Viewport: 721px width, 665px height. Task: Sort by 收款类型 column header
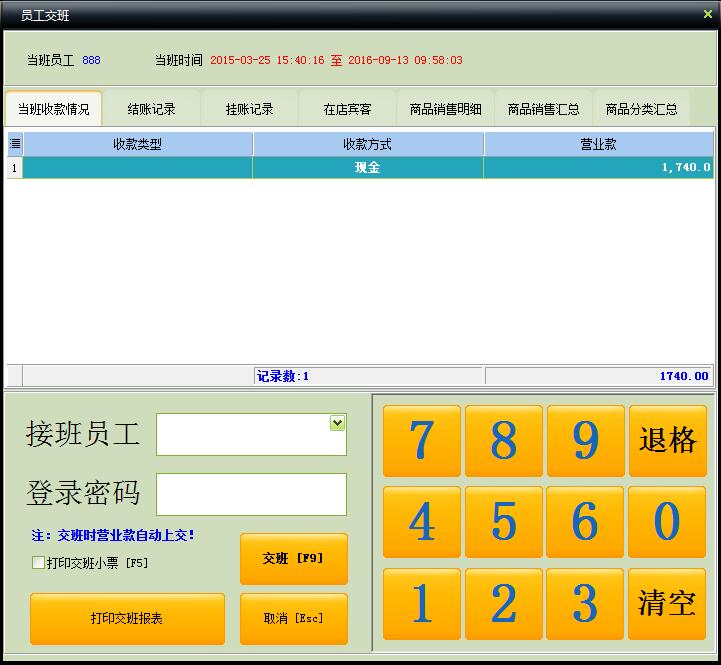pyautogui.click(x=137, y=144)
